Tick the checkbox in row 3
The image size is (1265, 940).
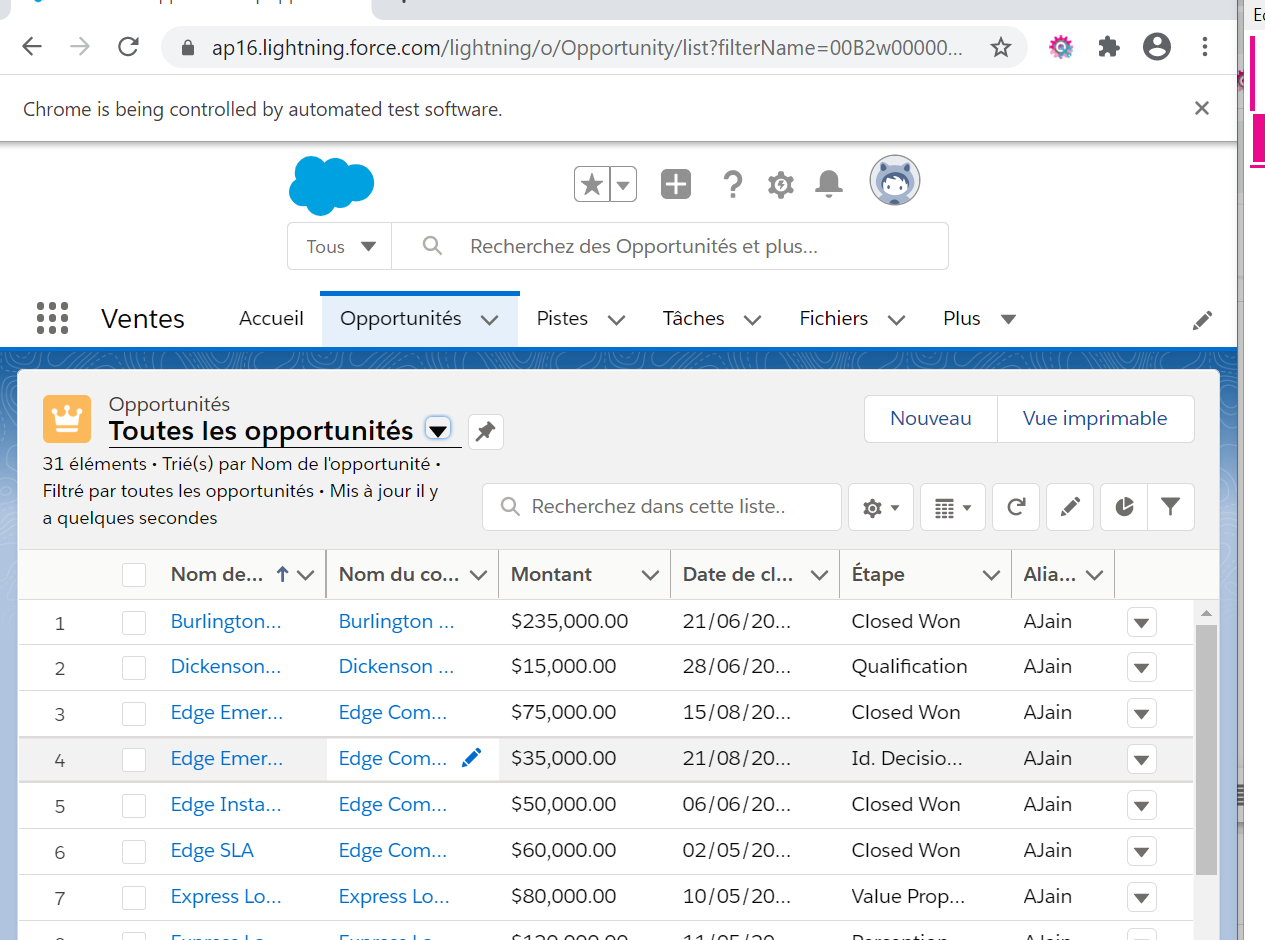click(x=134, y=714)
